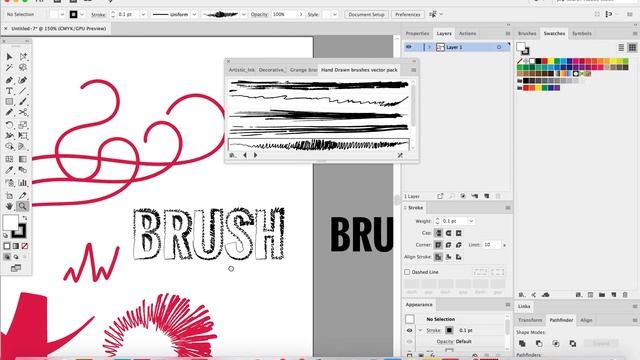Switch to Decorative brush library tab
The width and height of the screenshot is (640, 360).
click(x=272, y=70)
